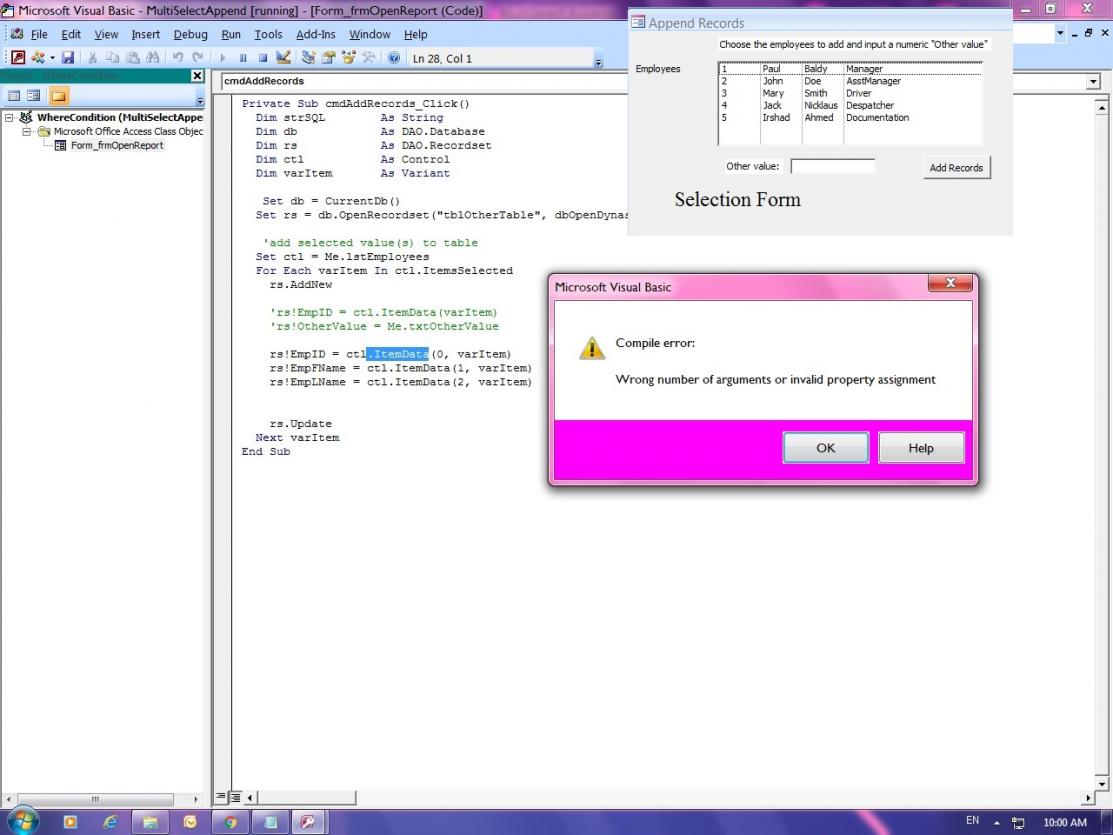Click the Undo toolbar icon

click(x=177, y=58)
